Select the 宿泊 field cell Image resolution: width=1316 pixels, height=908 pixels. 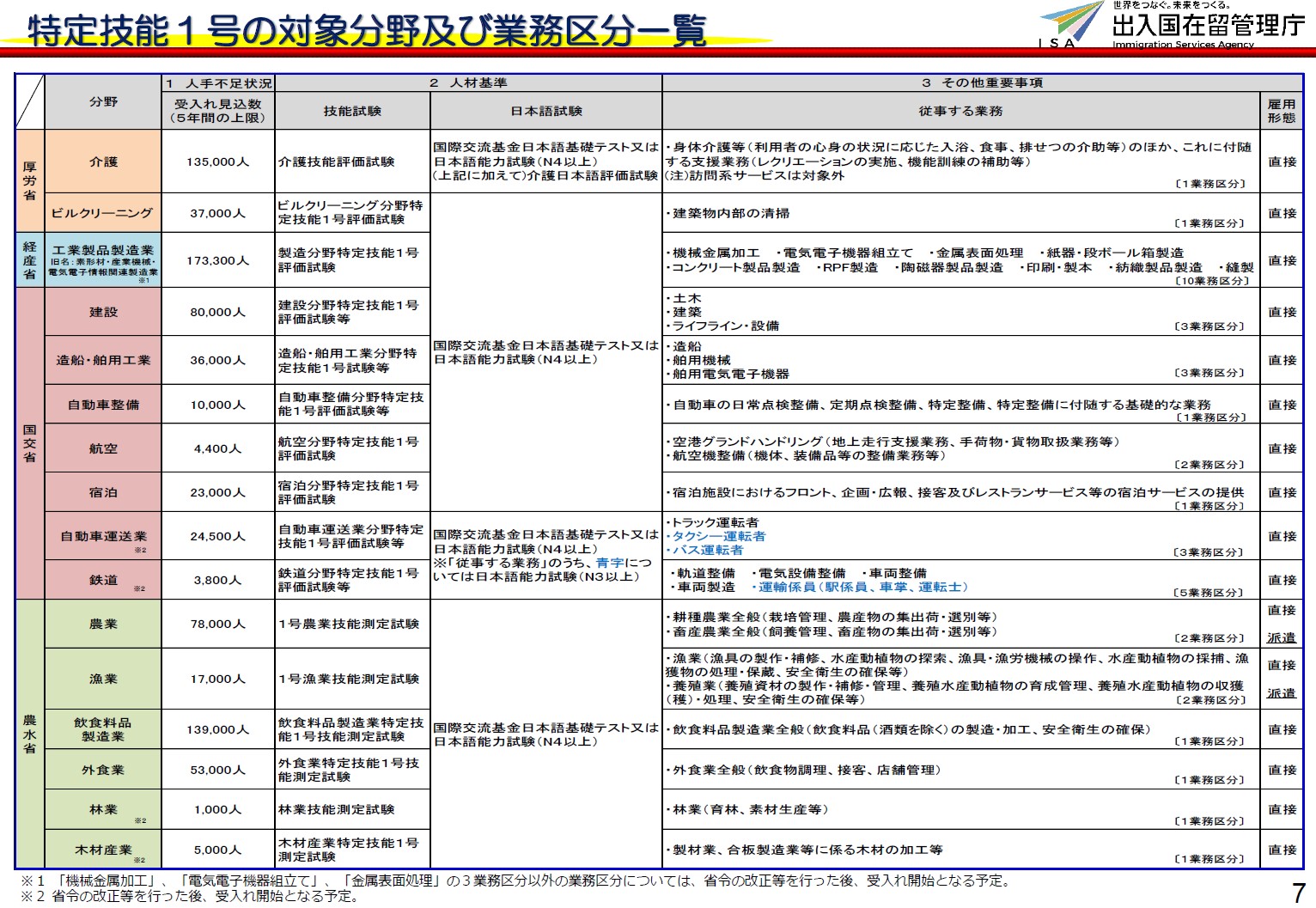coord(103,492)
